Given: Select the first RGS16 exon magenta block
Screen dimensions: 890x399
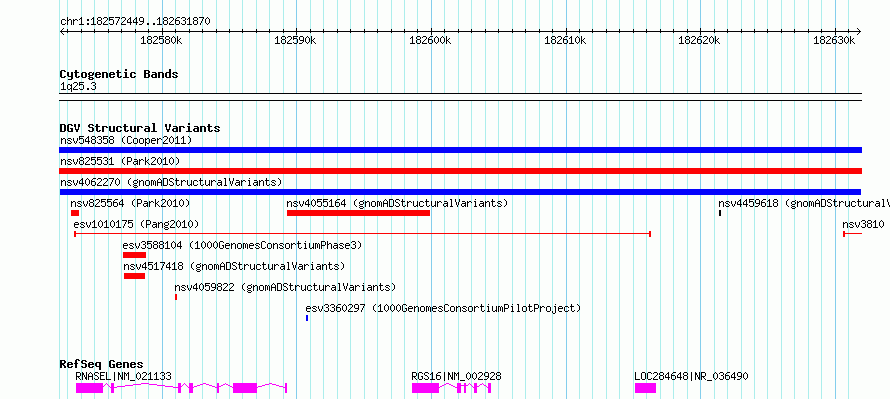Looking at the screenshot, I should [x=425, y=388].
